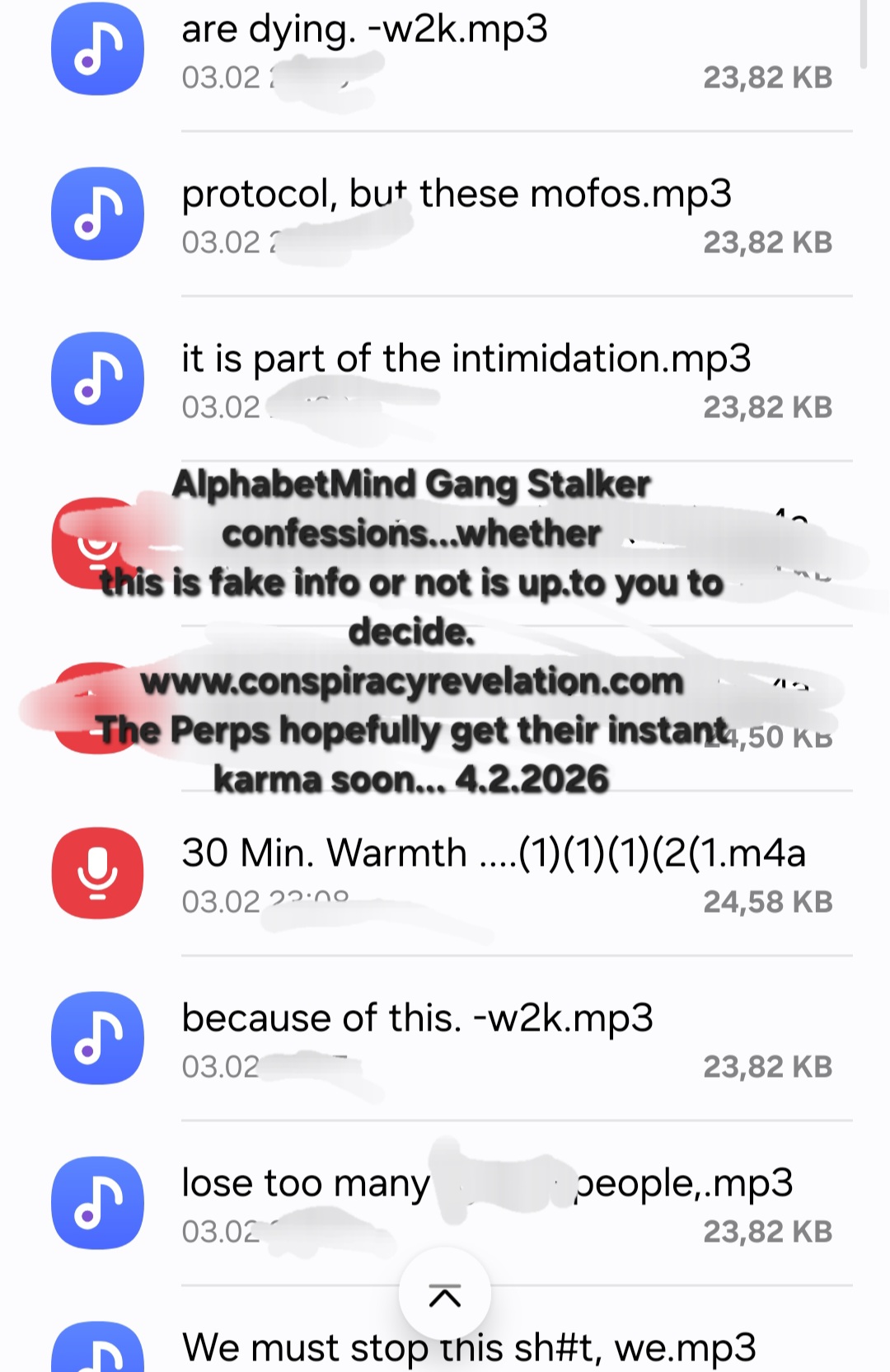The image size is (890, 1372).
Task: Open 'because of this. -w2k.mp3' file
Action: point(445,1039)
